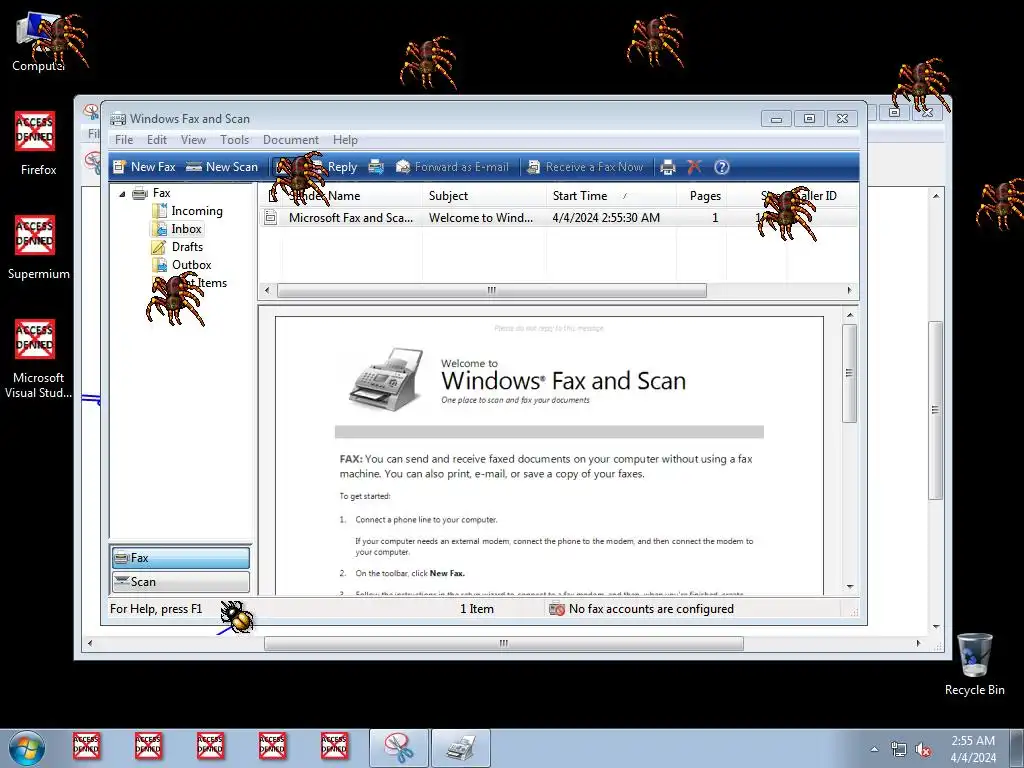The width and height of the screenshot is (1024, 768).
Task: Open the File menu
Action: [124, 140]
